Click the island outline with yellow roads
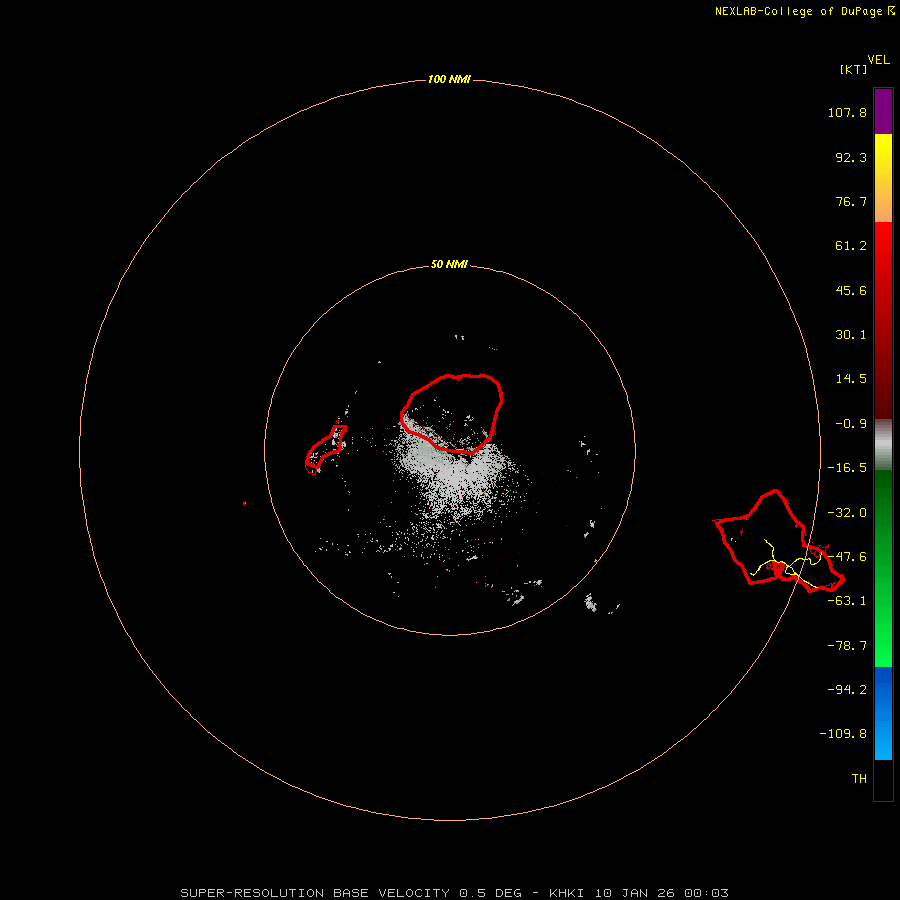Screen dimensions: 900x900 (x=779, y=541)
